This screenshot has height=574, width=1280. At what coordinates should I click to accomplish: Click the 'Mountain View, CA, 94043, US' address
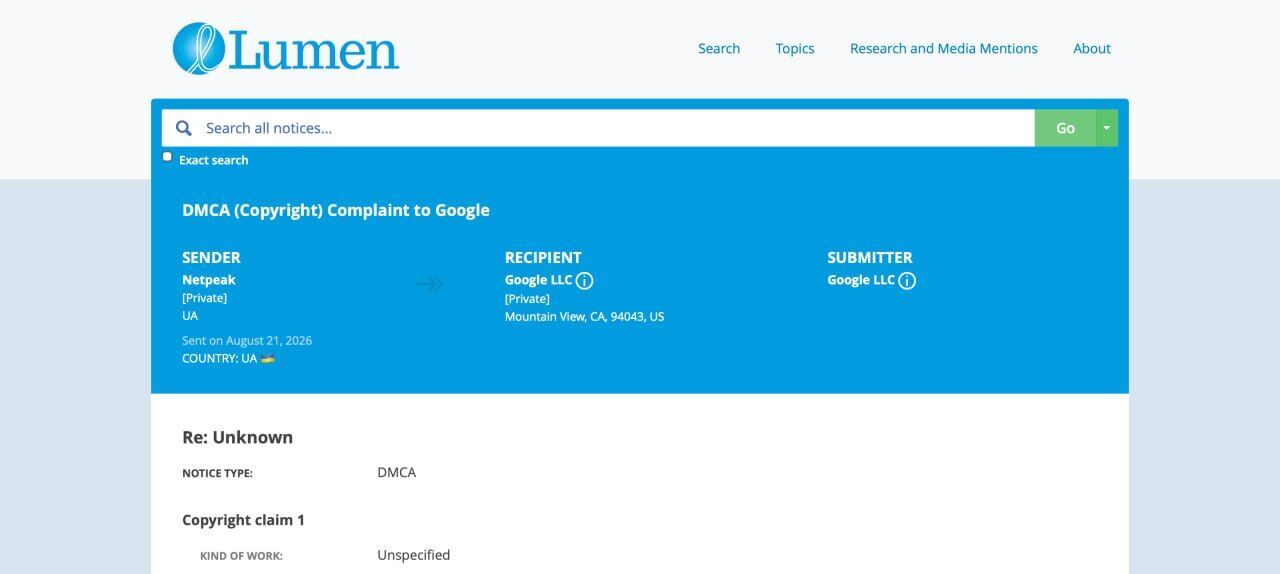click(x=584, y=316)
